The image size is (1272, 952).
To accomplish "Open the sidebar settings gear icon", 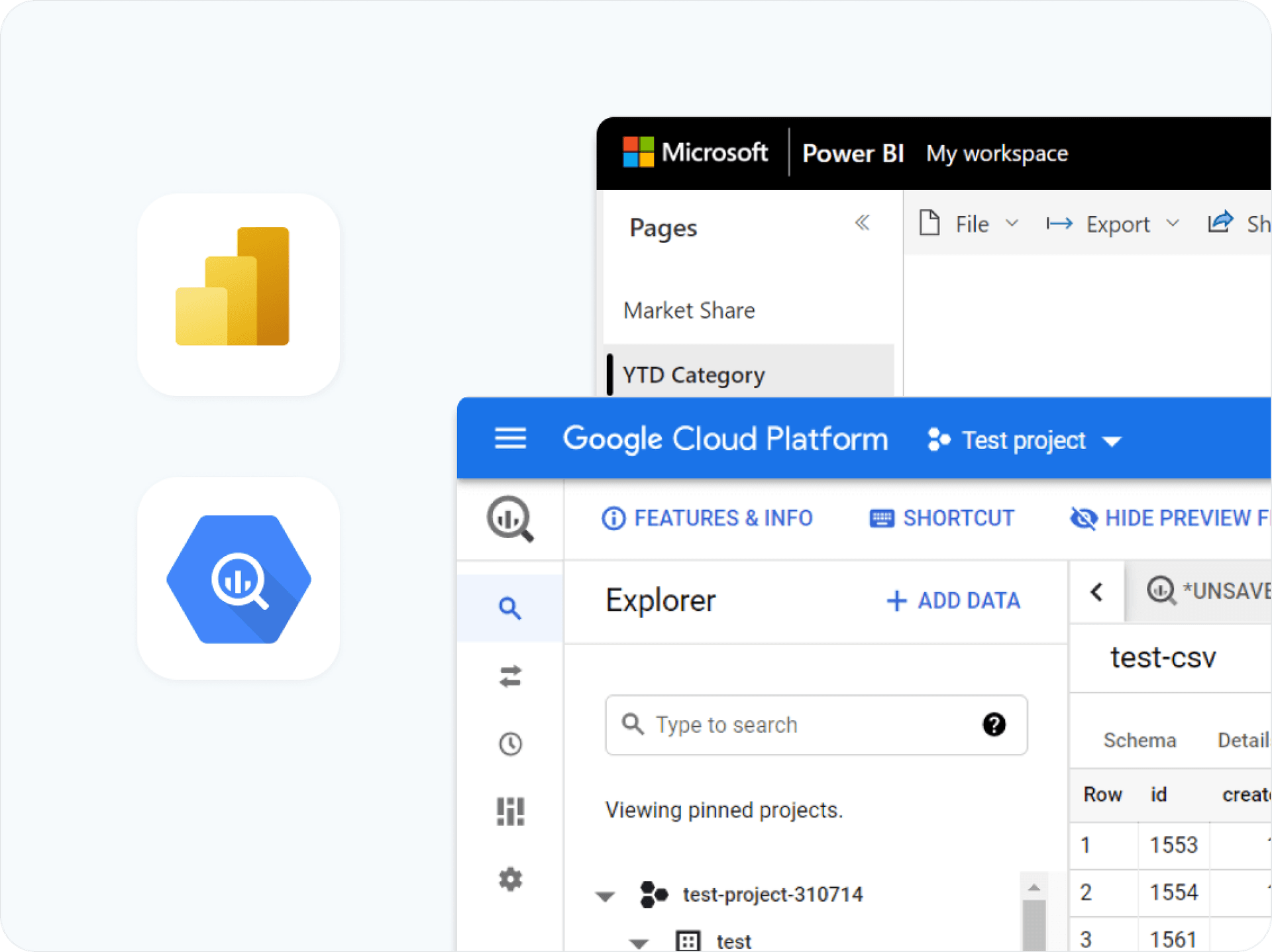I will [x=510, y=879].
